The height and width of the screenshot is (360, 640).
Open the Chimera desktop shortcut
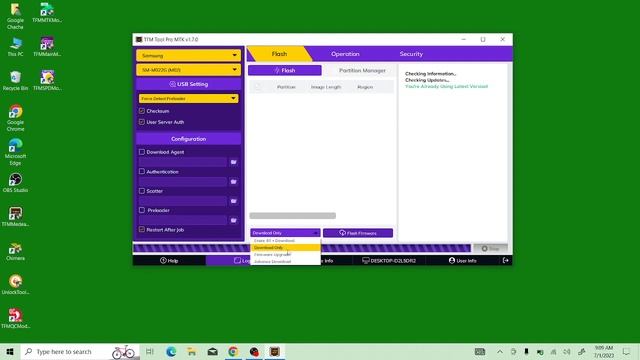coord(15,251)
